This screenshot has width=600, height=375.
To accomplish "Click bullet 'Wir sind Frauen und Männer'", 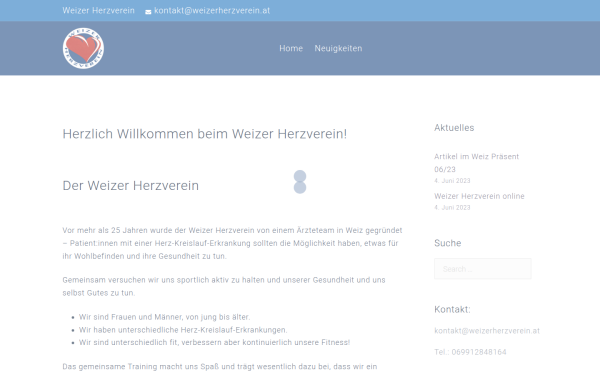I will click(165, 317).
